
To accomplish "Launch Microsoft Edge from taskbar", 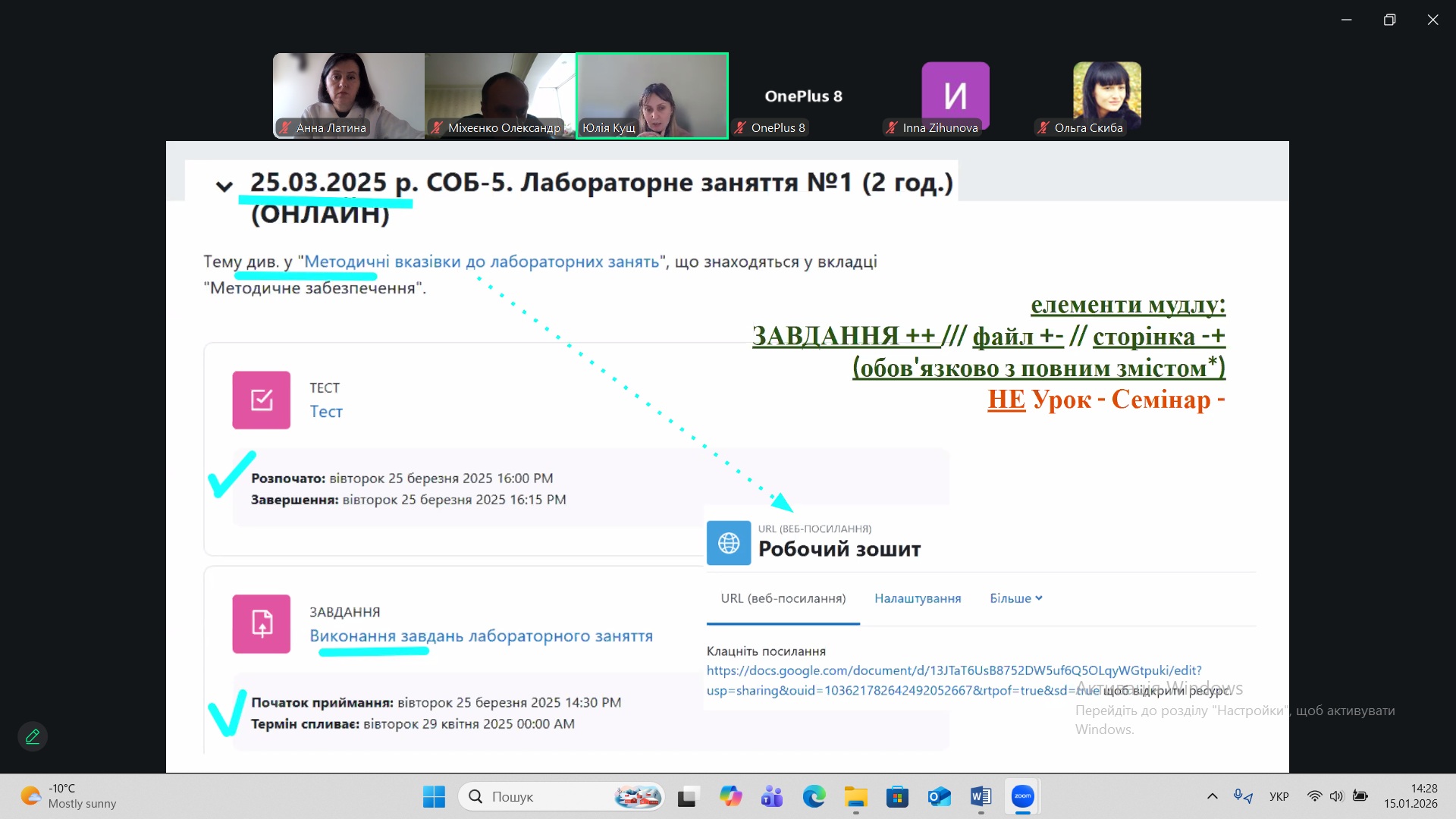I will (x=814, y=796).
